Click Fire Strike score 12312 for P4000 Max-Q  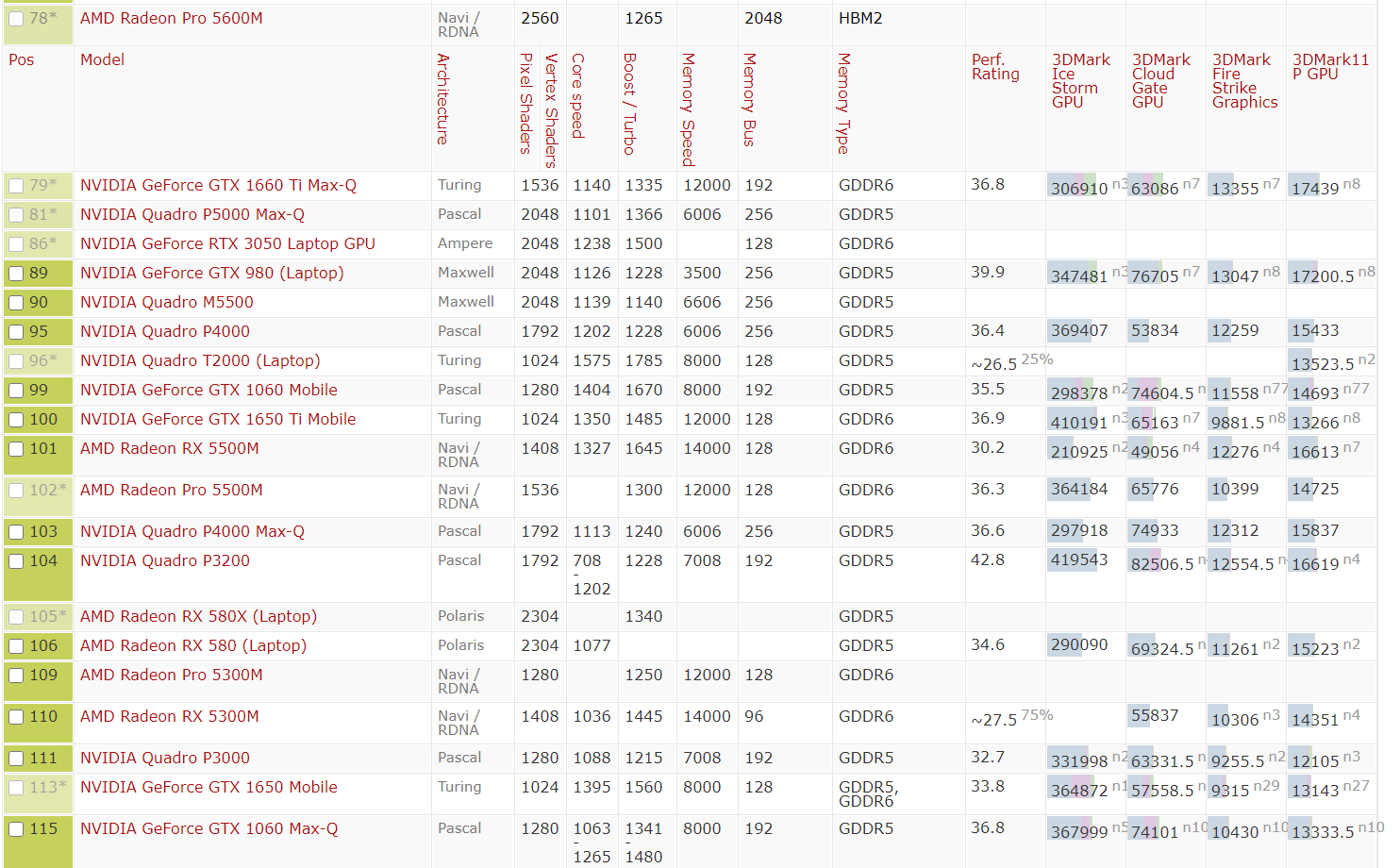tap(1235, 530)
